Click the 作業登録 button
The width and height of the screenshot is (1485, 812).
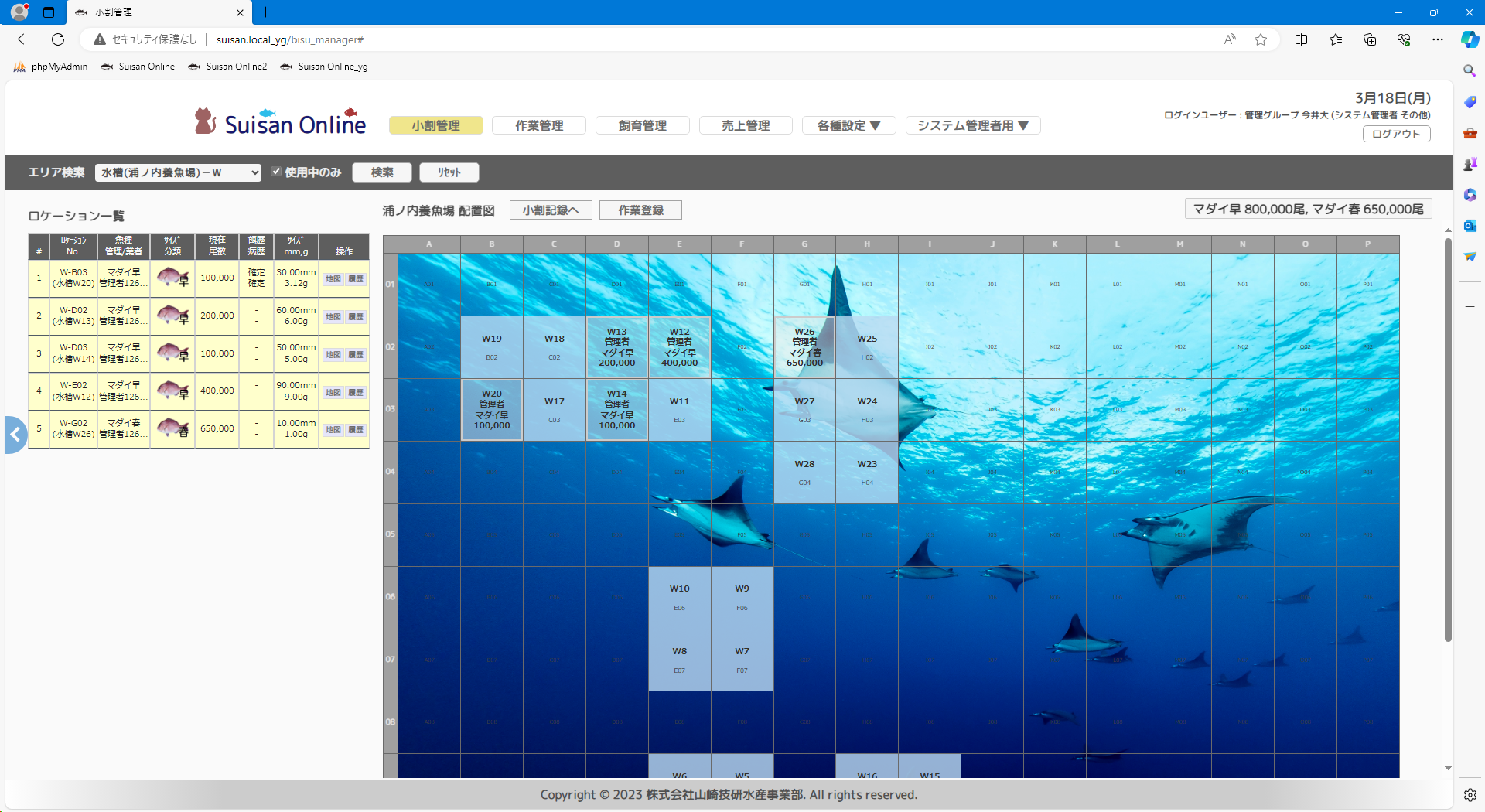click(x=641, y=210)
